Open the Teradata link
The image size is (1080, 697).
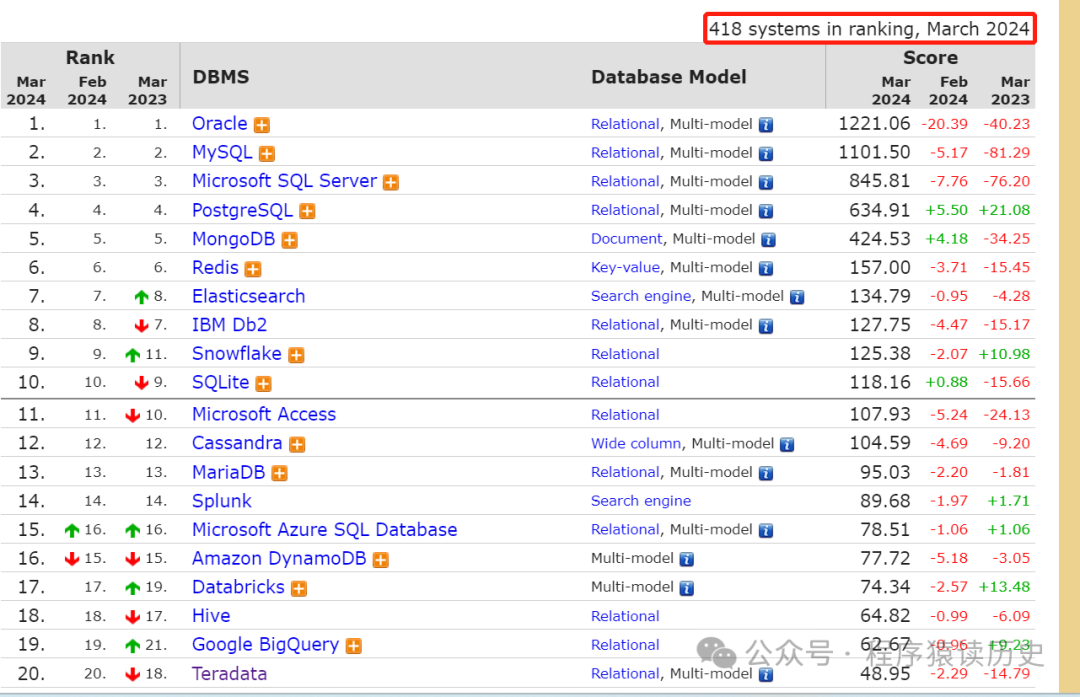[x=229, y=674]
